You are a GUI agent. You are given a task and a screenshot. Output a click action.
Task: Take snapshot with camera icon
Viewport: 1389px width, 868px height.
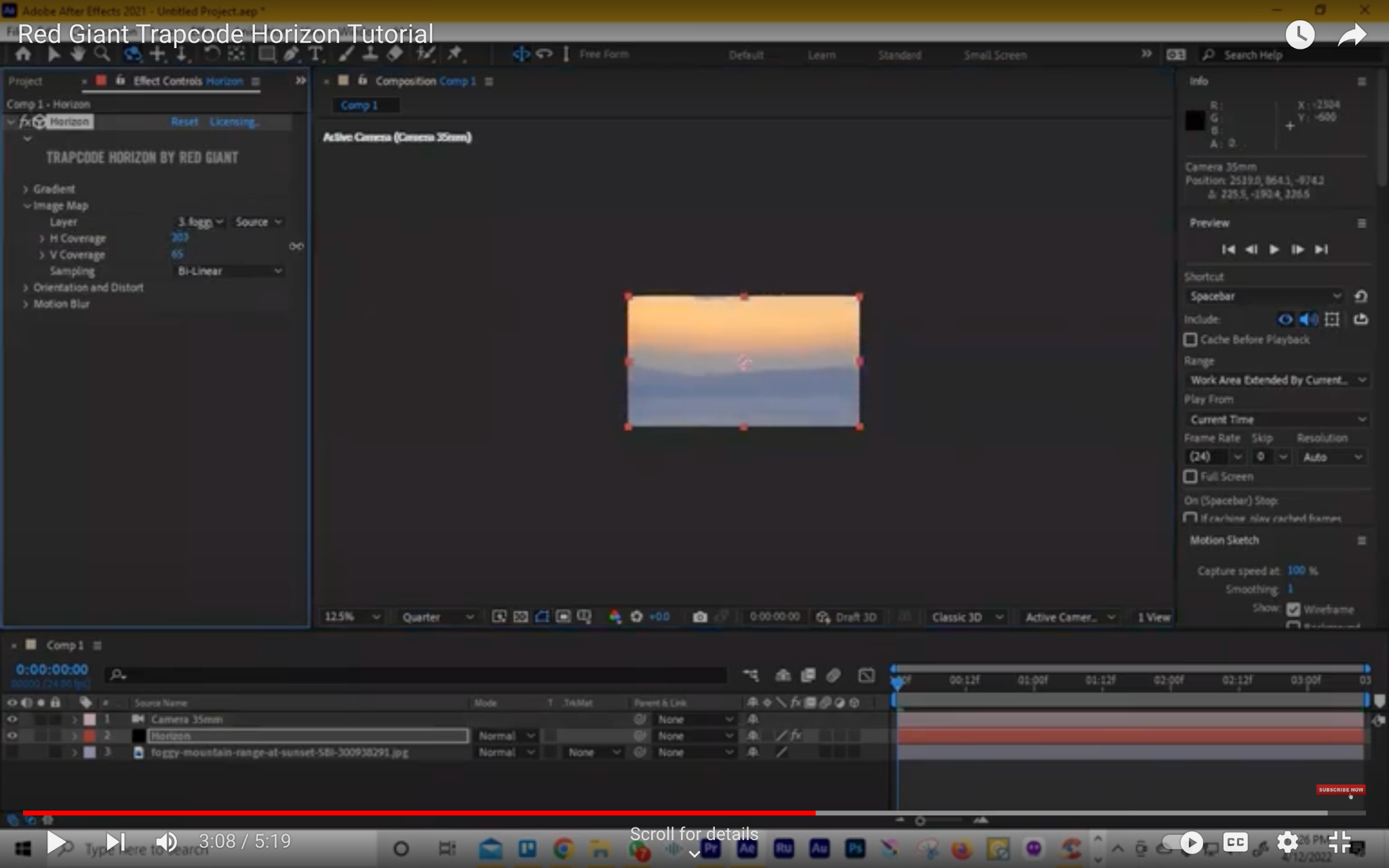pyautogui.click(x=700, y=616)
